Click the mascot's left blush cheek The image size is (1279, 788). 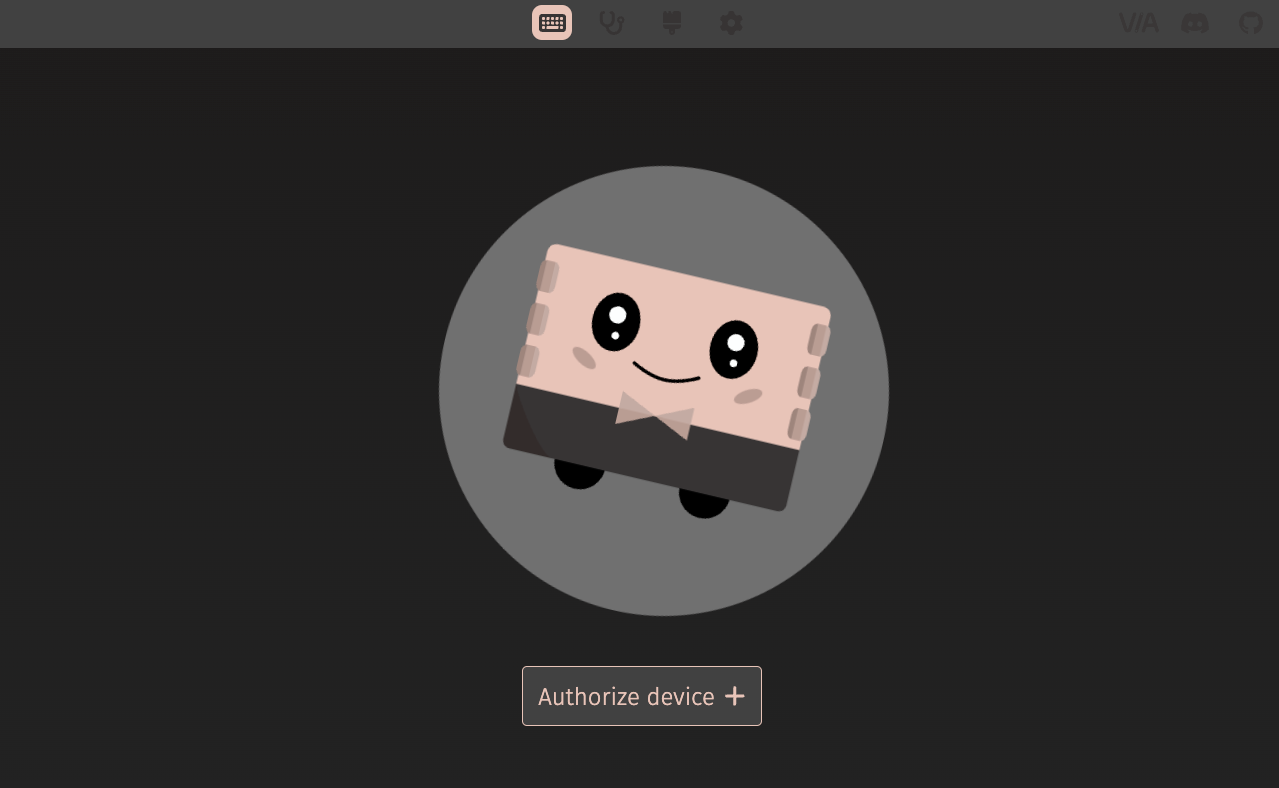click(584, 357)
